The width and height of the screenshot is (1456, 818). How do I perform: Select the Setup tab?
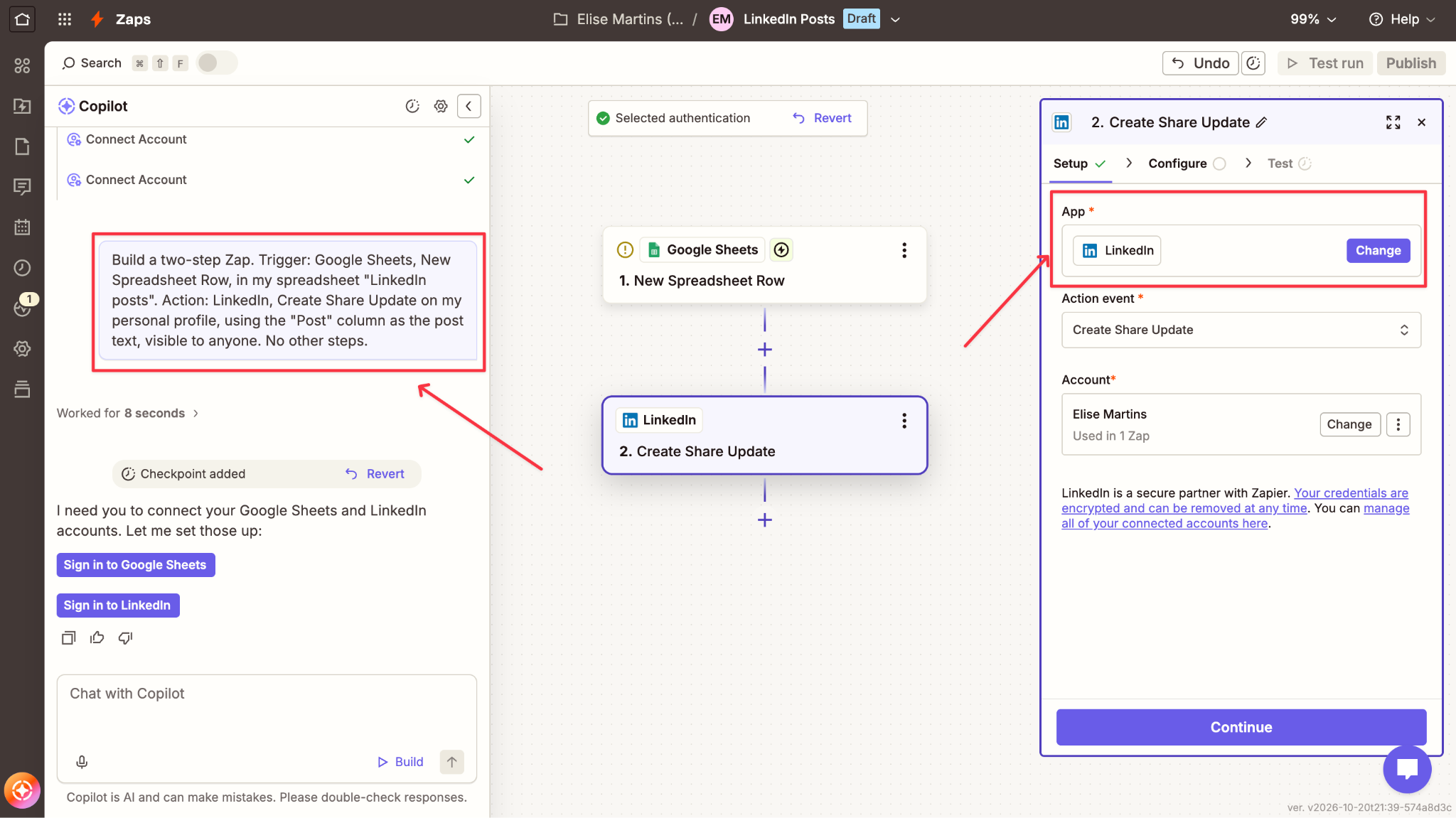[1080, 163]
